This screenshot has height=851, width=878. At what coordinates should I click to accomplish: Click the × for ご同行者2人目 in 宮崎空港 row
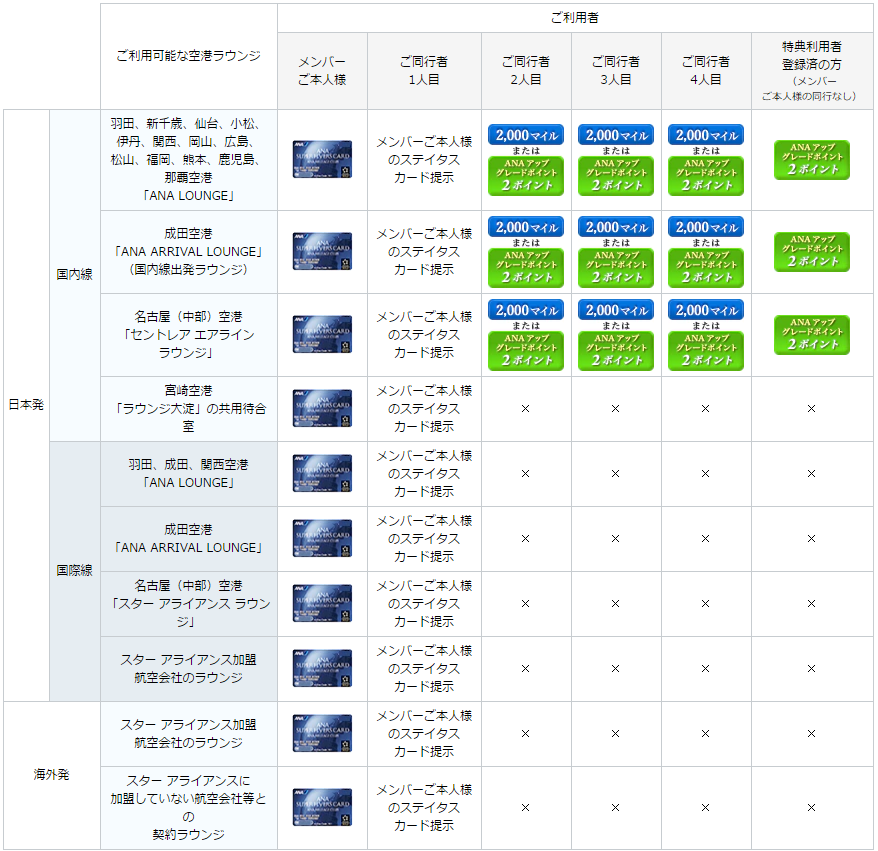click(x=525, y=409)
